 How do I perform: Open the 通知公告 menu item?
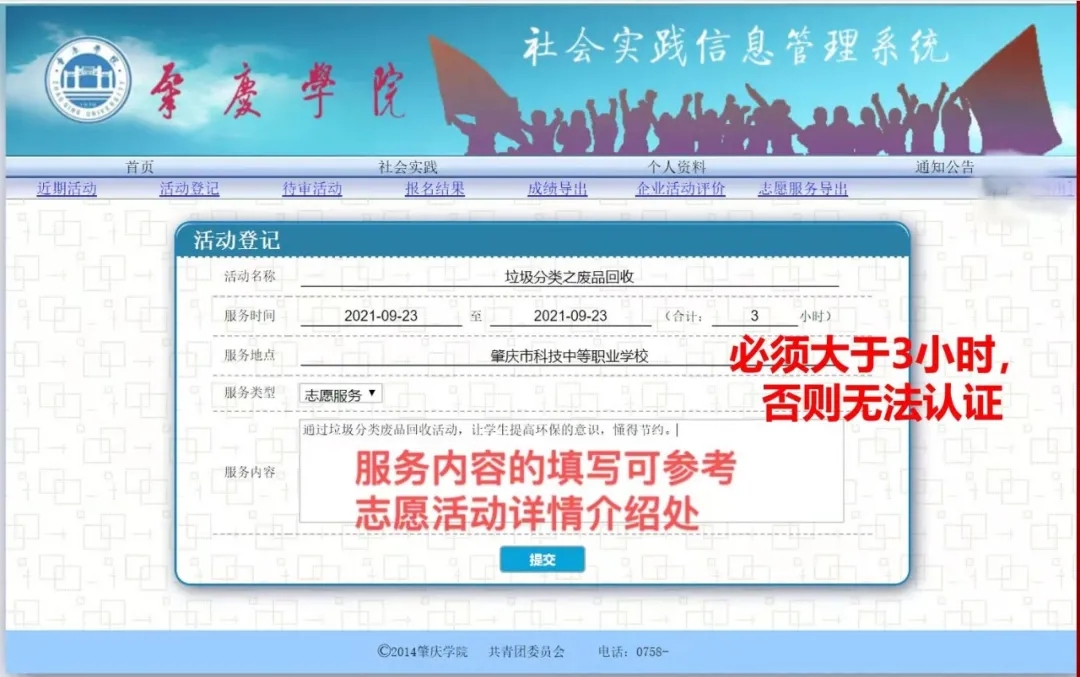tap(944, 167)
